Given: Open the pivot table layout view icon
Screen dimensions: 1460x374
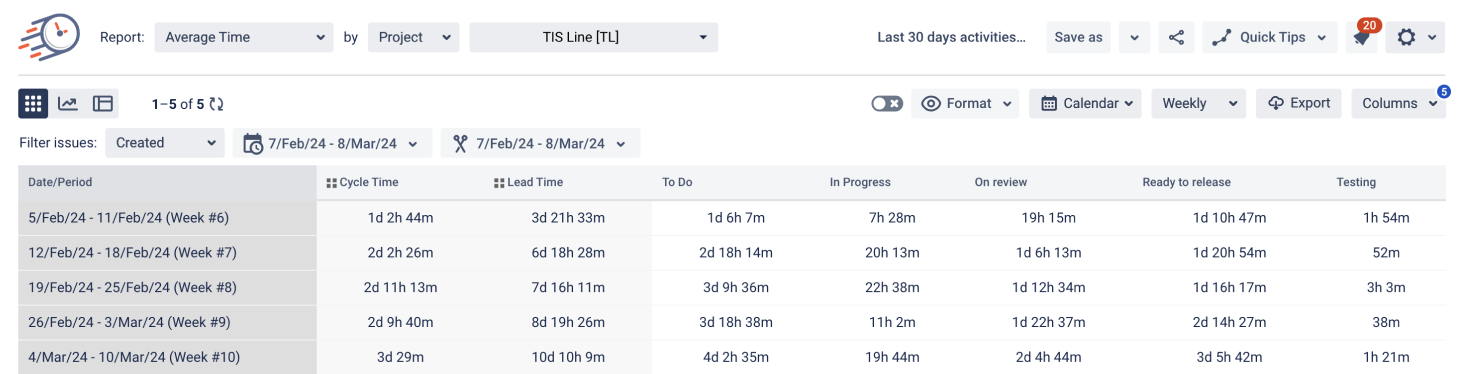Looking at the screenshot, I should pyautogui.click(x=103, y=103).
